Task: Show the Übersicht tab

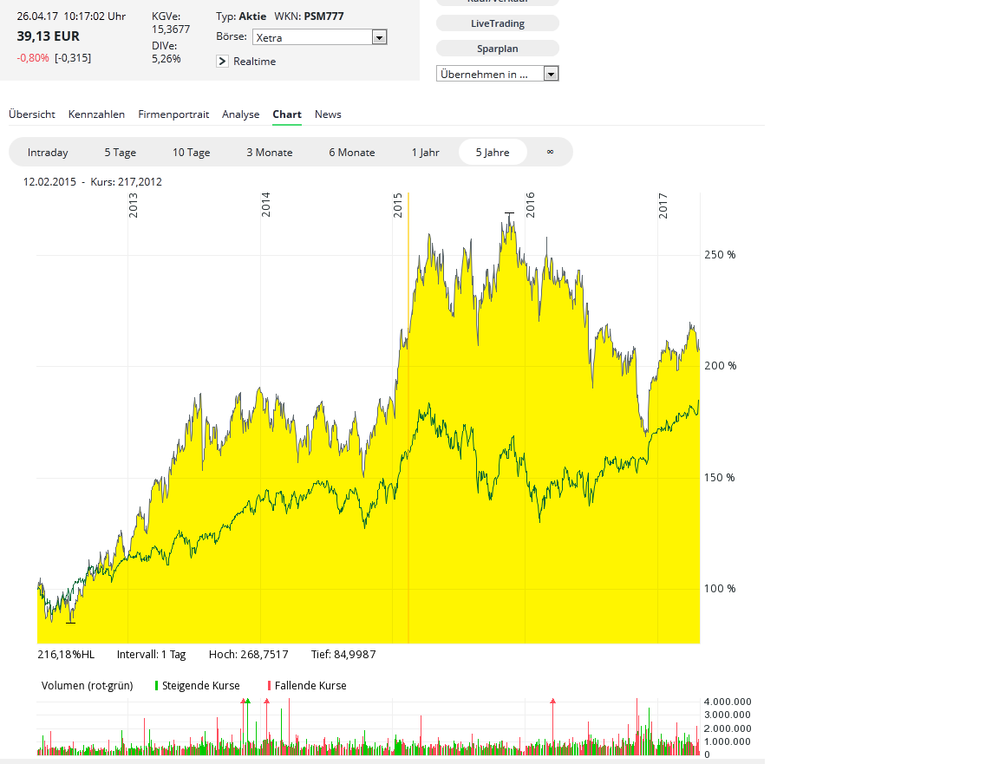Action: click(32, 115)
